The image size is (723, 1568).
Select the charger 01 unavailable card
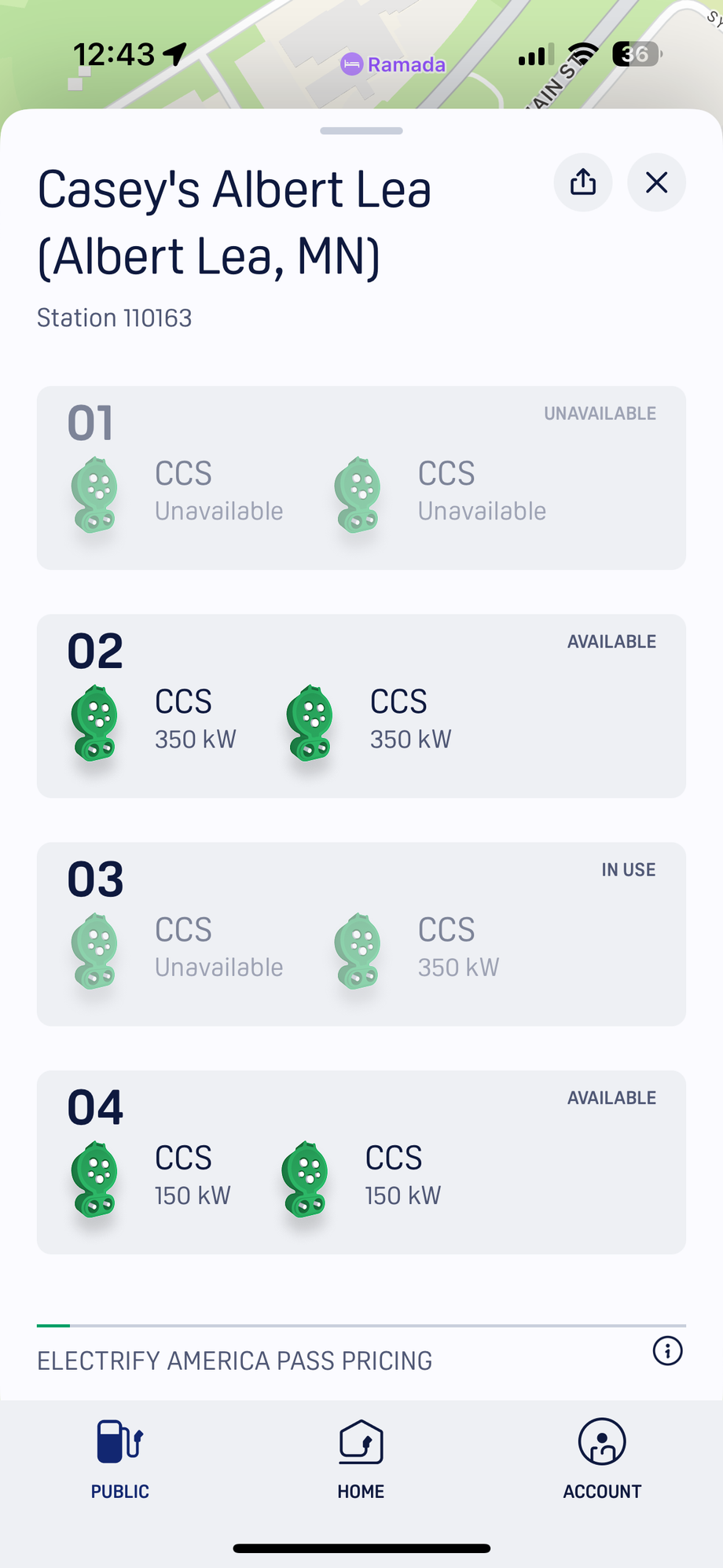(361, 477)
